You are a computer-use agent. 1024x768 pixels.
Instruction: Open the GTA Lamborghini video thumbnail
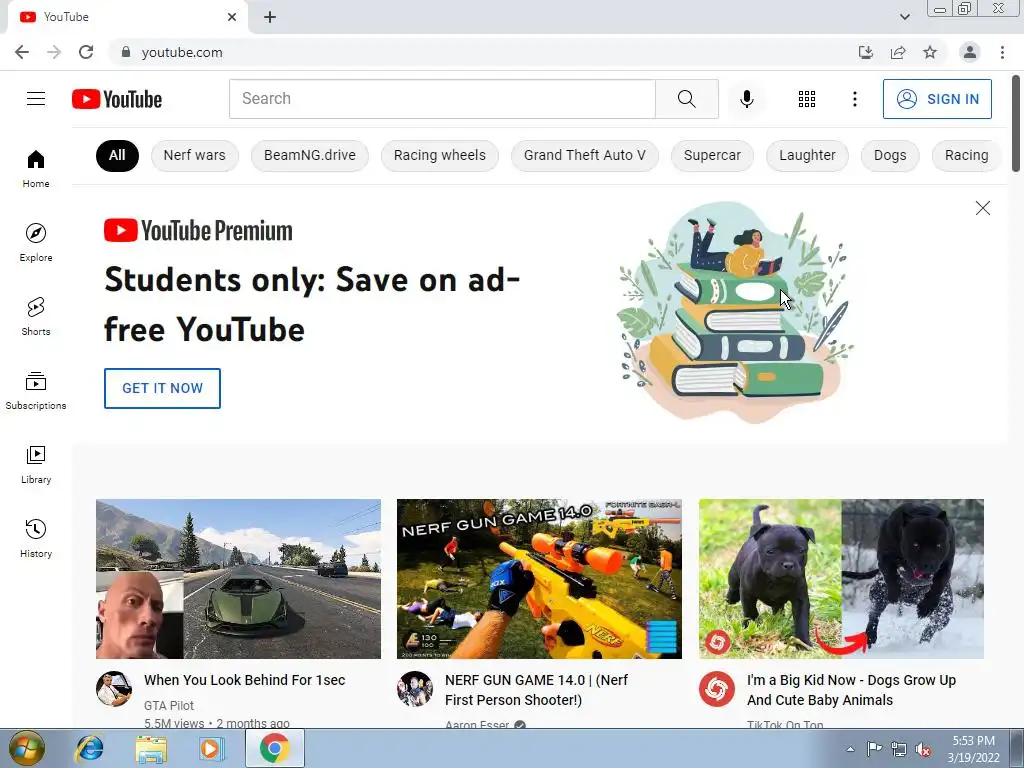click(x=238, y=579)
